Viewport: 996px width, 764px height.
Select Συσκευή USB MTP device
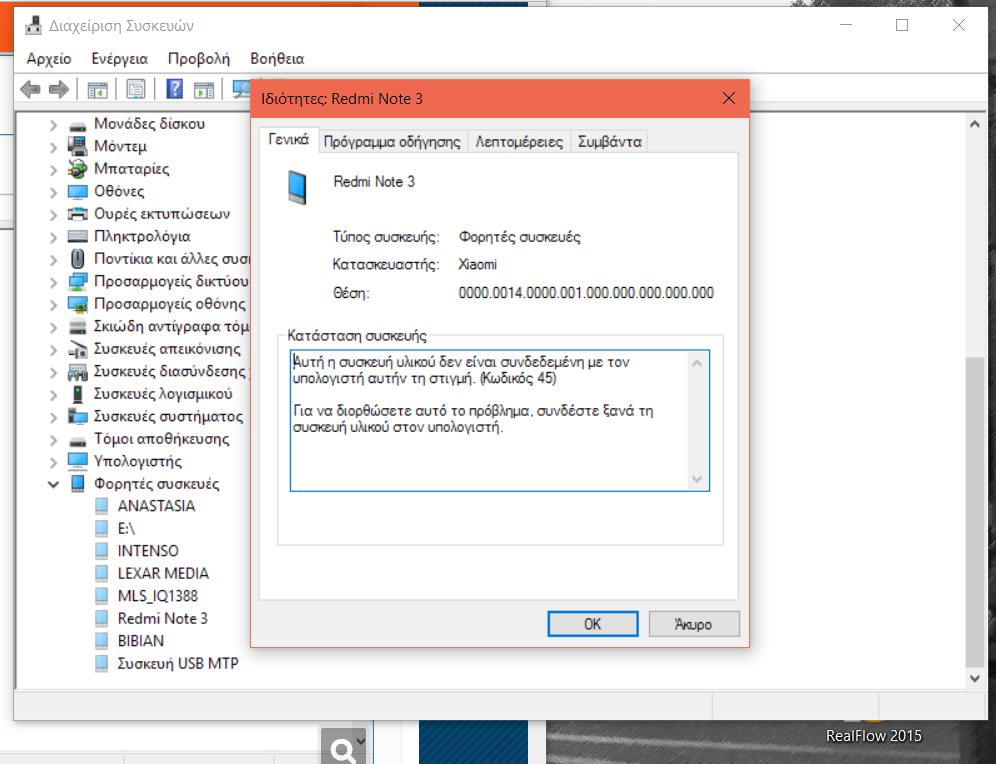point(178,663)
